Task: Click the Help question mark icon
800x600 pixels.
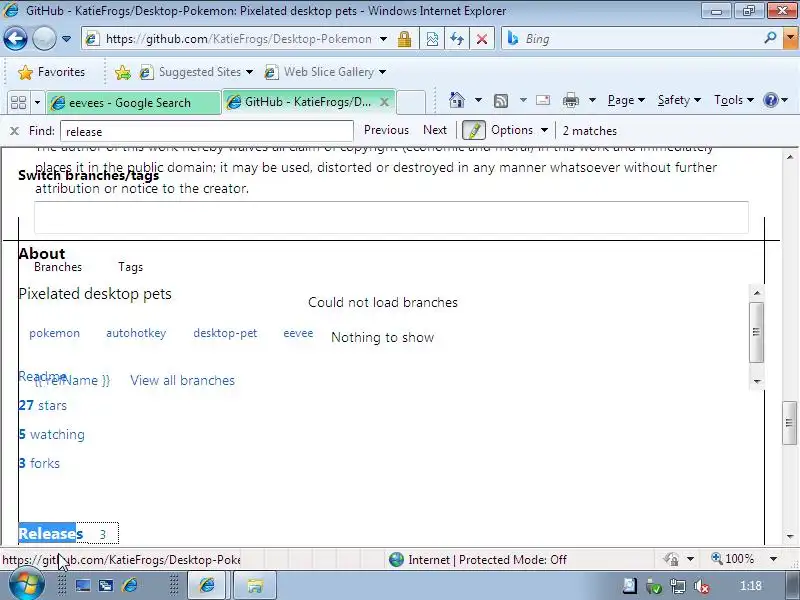Action: click(x=770, y=100)
